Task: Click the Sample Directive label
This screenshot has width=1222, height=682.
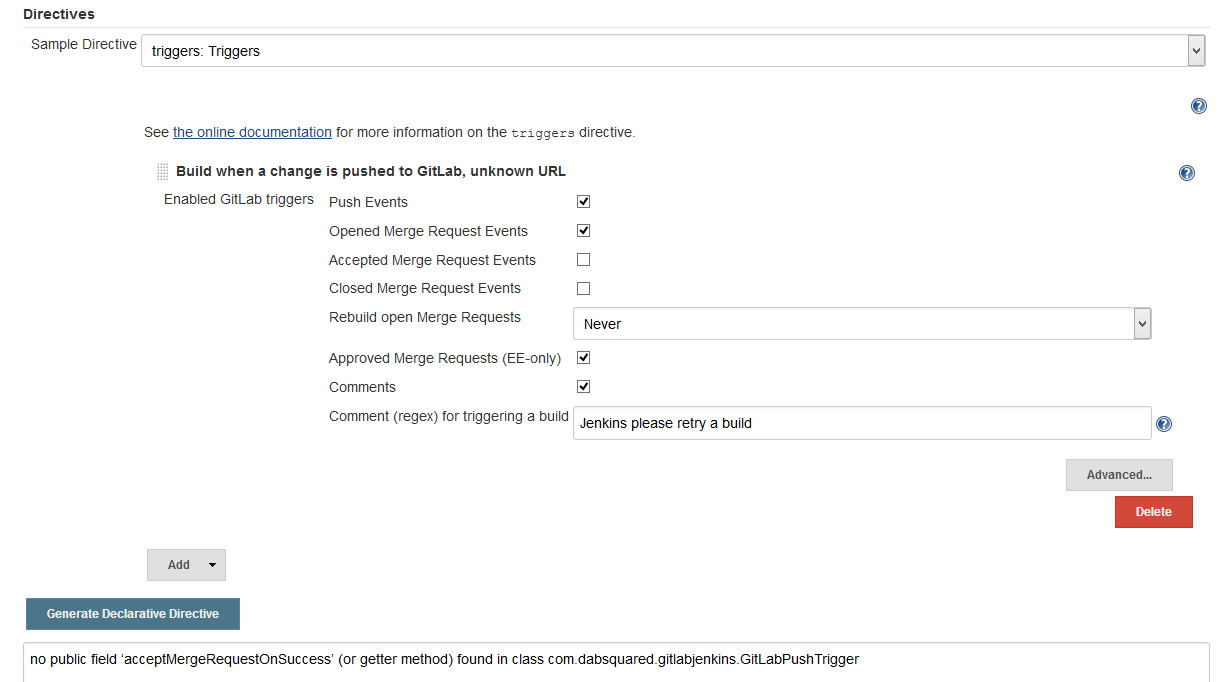Action: tap(84, 44)
